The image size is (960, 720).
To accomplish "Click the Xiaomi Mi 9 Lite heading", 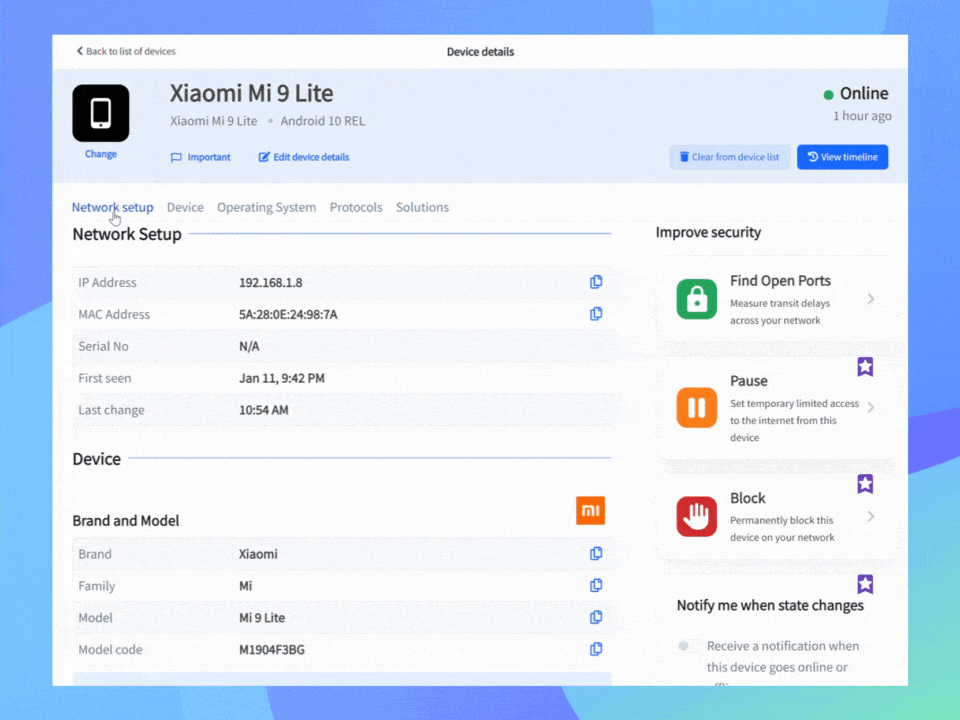I will (x=252, y=93).
